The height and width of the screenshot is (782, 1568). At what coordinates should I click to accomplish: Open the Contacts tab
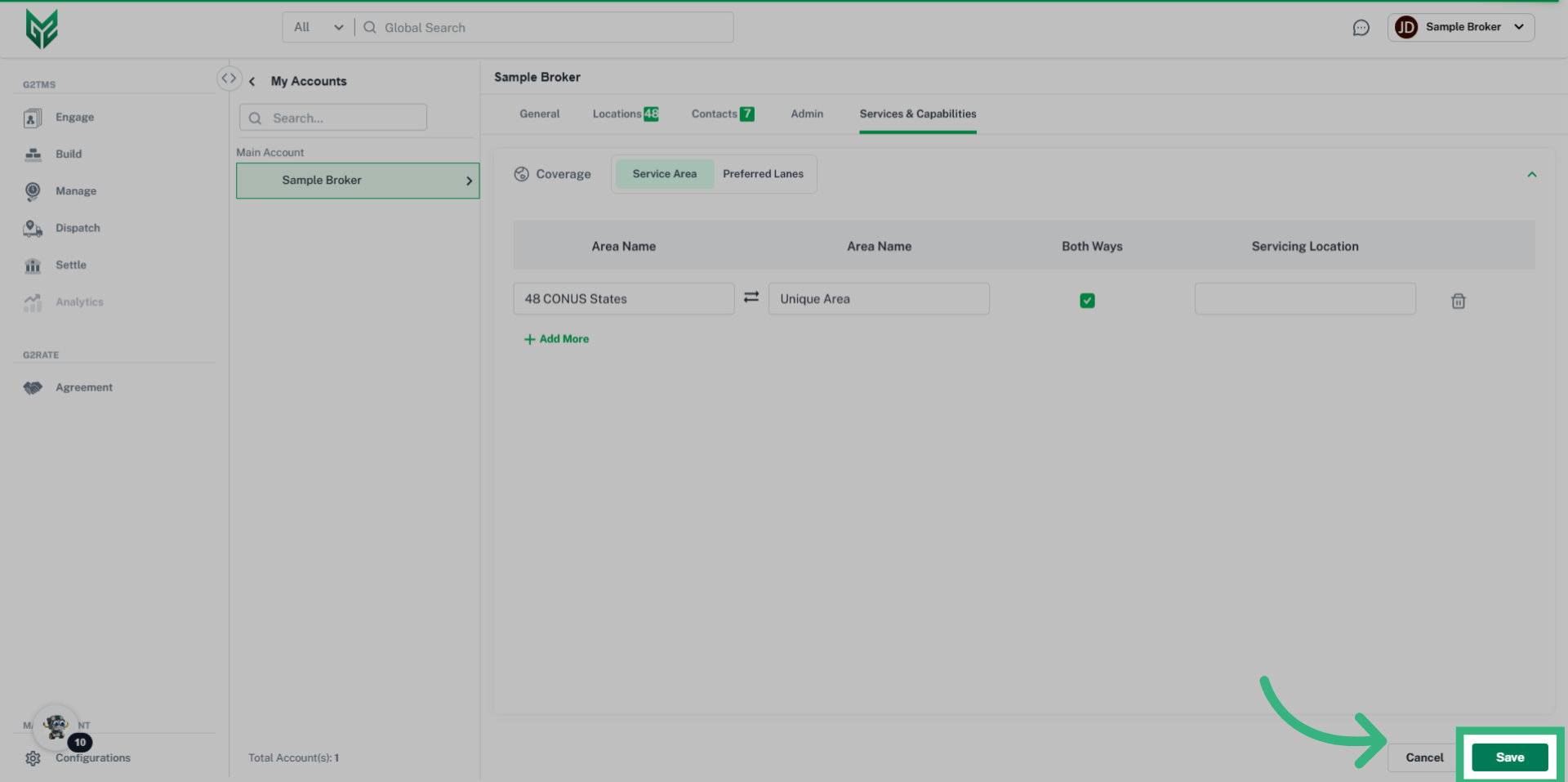point(722,114)
